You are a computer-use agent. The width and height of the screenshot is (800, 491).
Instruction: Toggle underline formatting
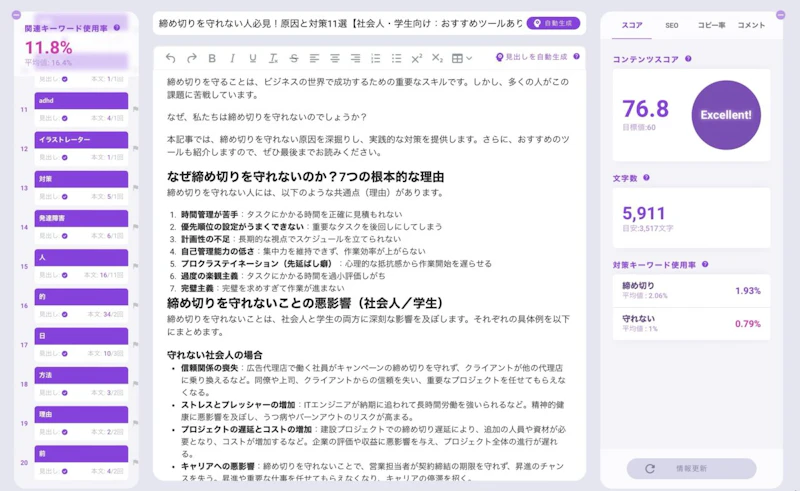(253, 59)
